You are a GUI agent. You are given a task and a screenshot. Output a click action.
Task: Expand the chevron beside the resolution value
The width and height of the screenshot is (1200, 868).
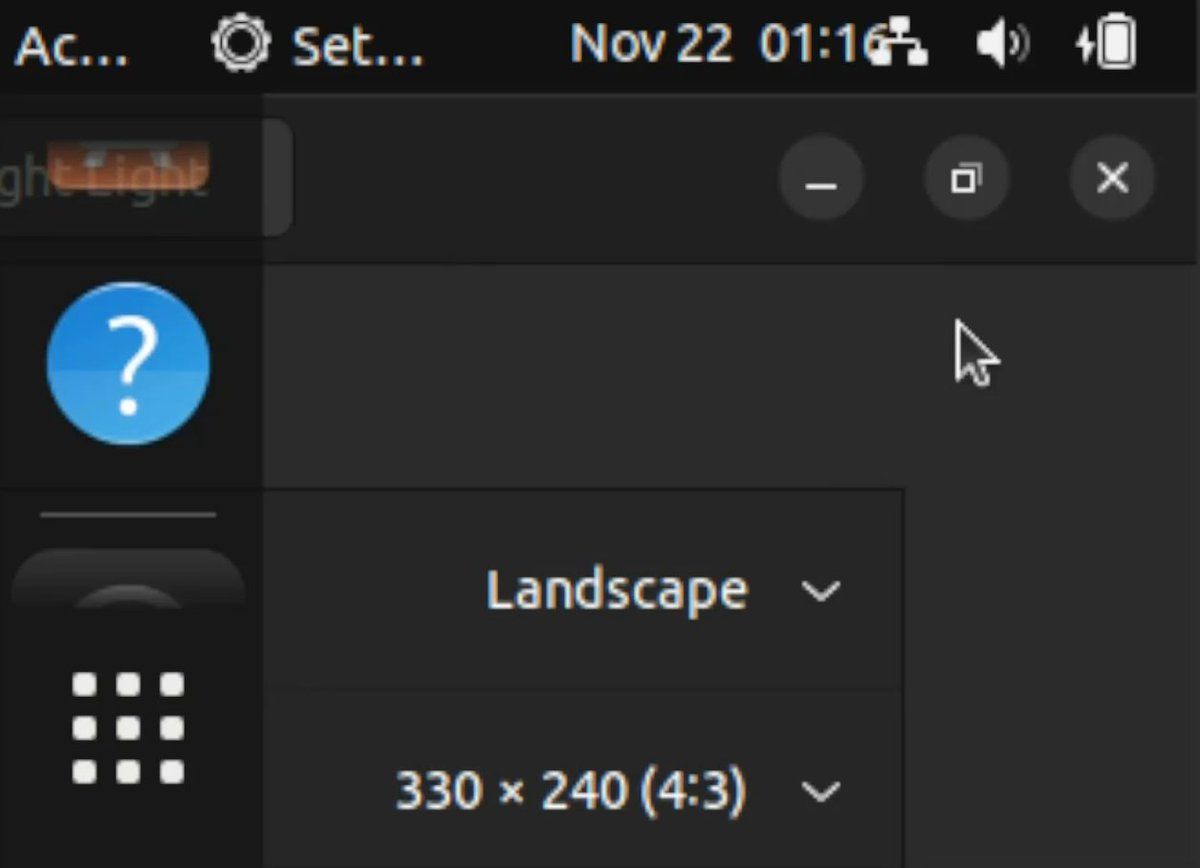coord(820,792)
